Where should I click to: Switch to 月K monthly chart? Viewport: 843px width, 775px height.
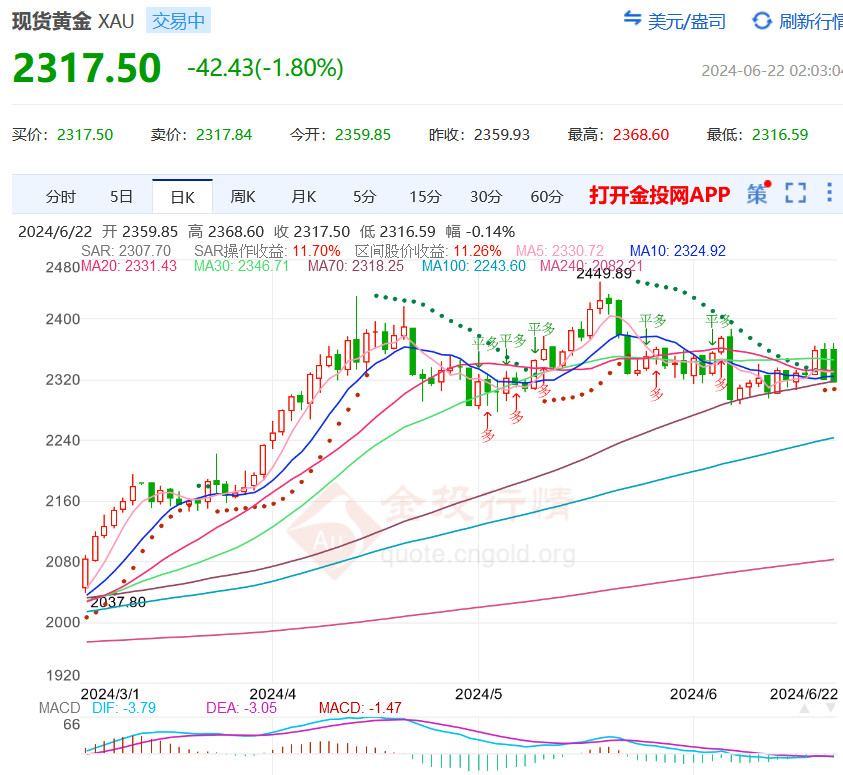coord(304,196)
